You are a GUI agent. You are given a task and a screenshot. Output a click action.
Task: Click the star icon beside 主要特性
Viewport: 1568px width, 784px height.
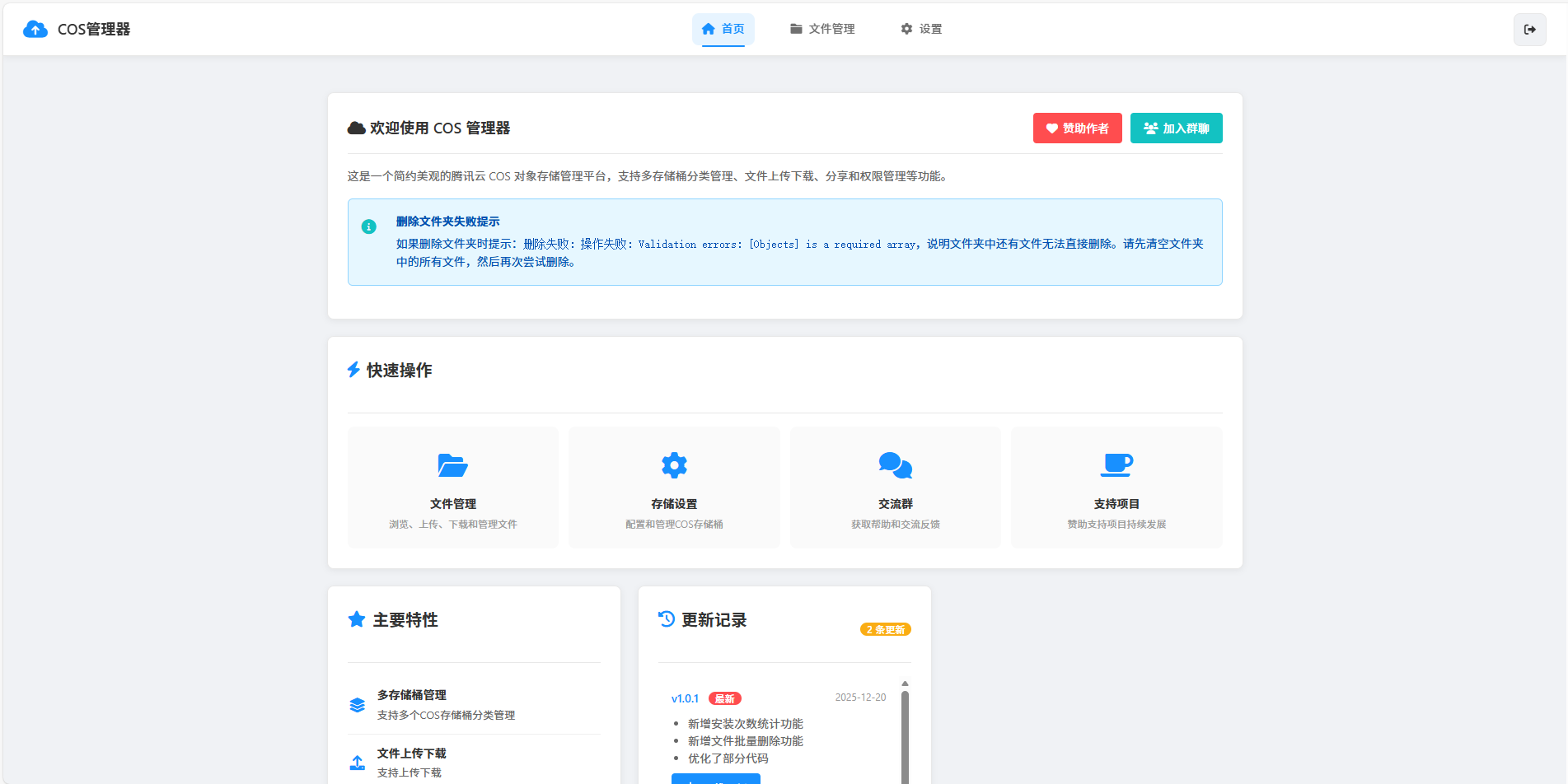pos(356,619)
